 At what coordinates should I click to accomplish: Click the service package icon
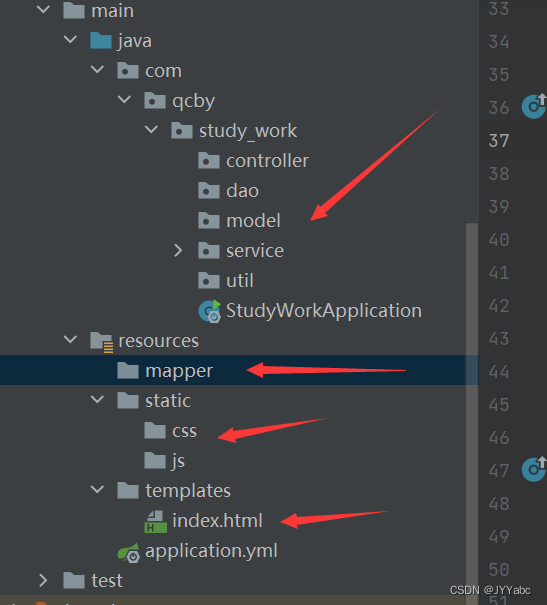click(x=209, y=251)
